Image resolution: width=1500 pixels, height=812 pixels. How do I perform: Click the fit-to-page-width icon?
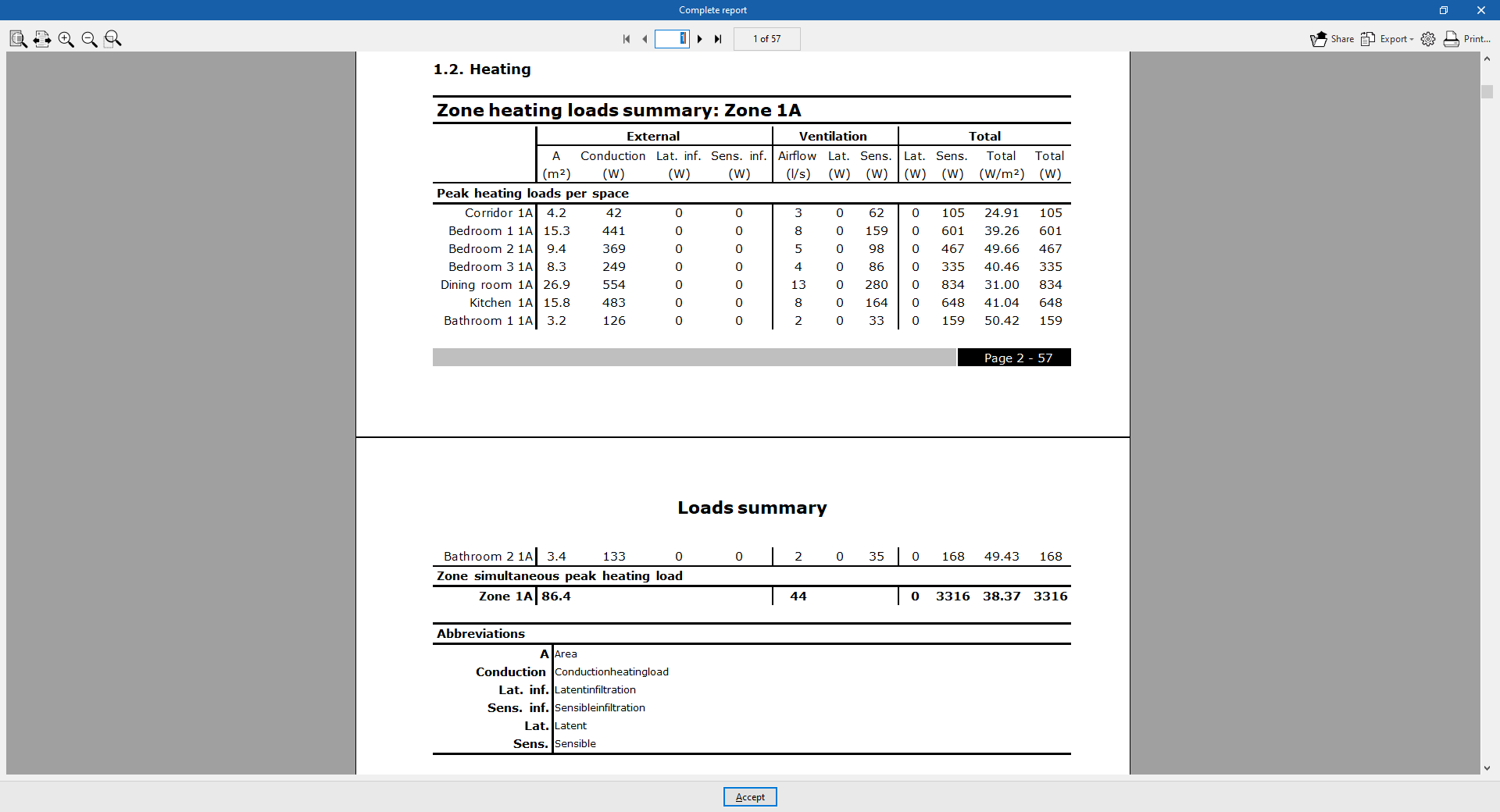coord(42,38)
